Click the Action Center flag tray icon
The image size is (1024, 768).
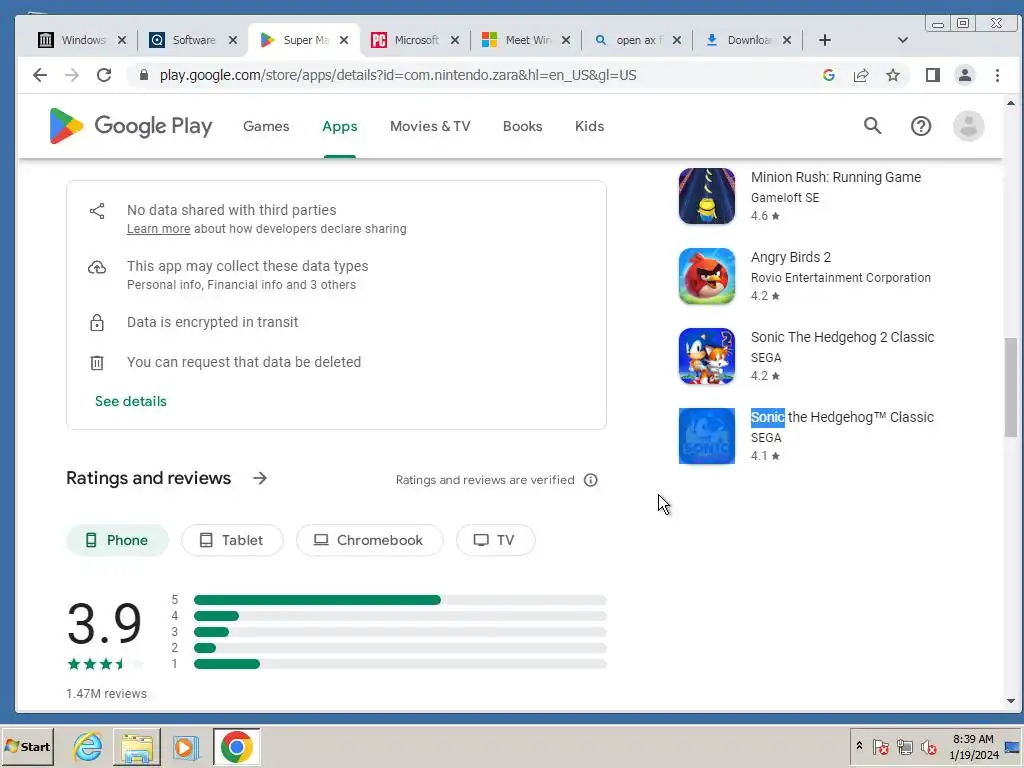(x=880, y=746)
